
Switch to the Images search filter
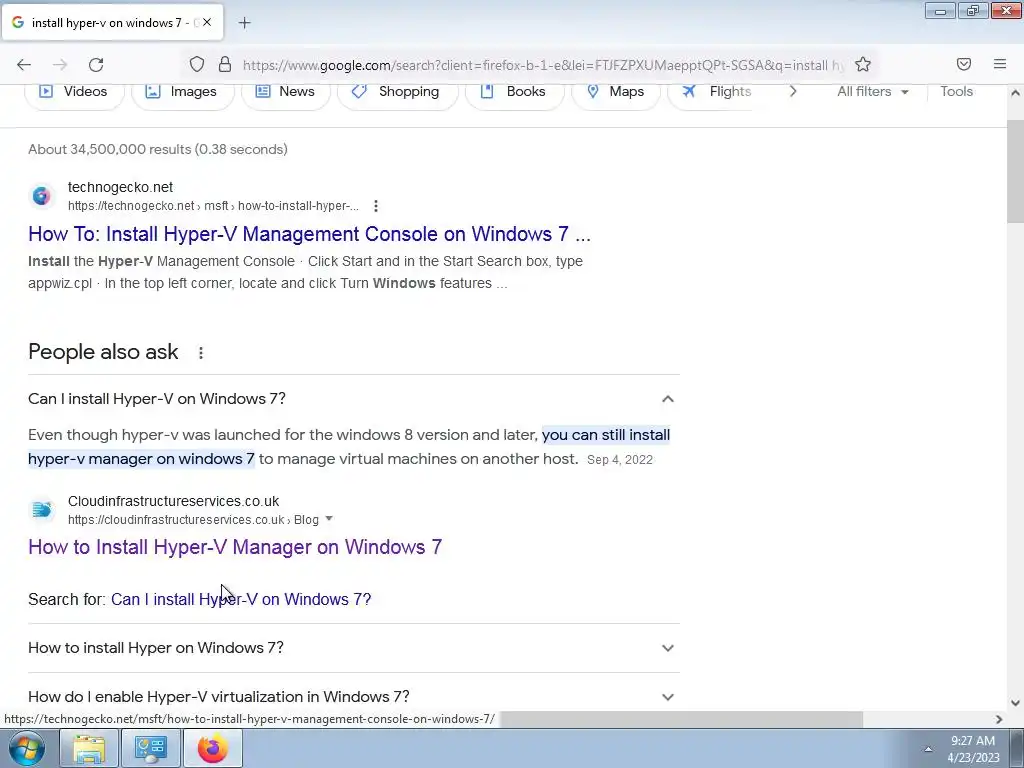(x=182, y=92)
